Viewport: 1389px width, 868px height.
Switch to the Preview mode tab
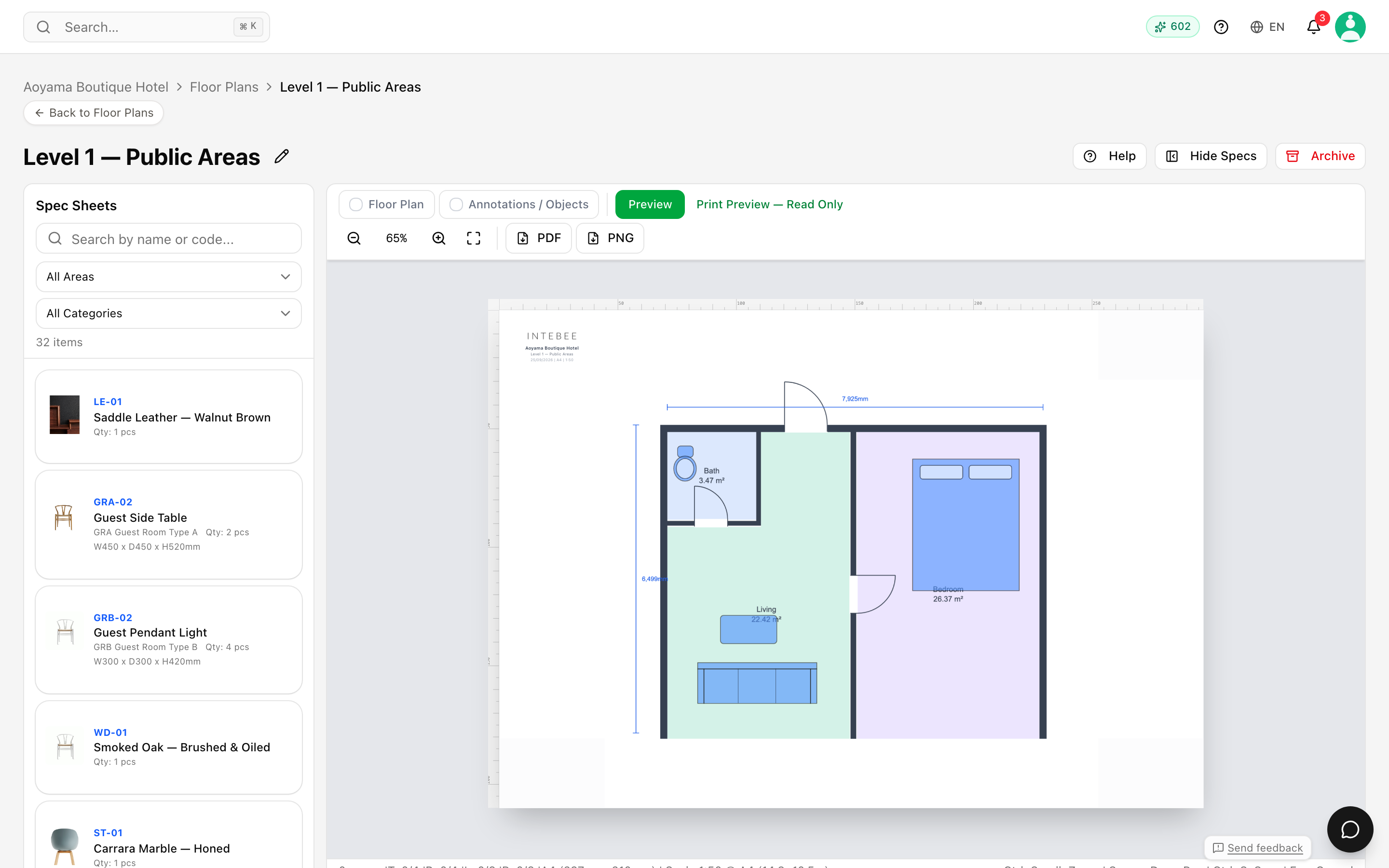[650, 204]
